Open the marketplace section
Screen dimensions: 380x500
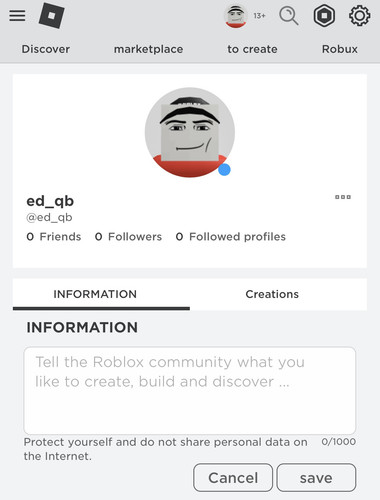148,49
